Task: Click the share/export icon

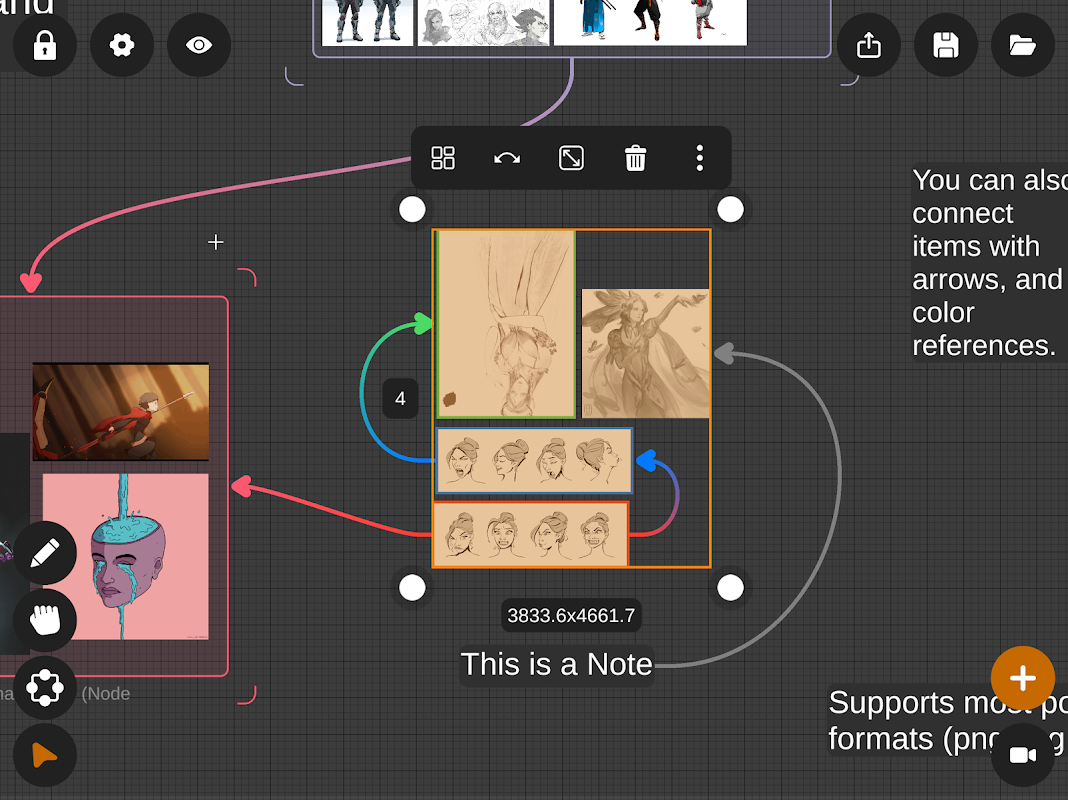Action: pos(869,45)
